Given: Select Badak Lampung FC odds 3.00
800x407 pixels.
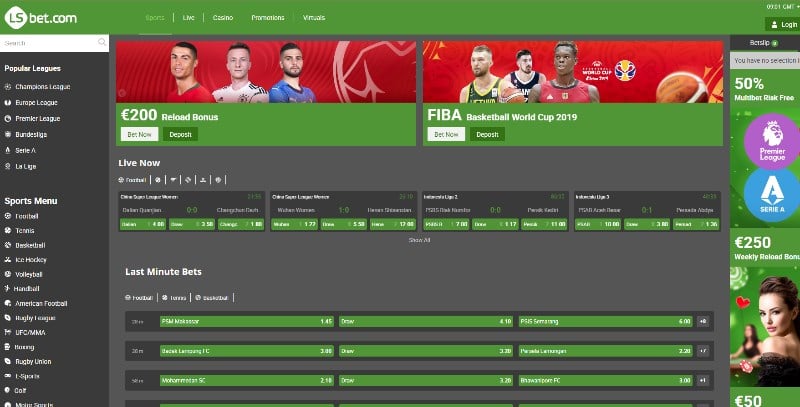Looking at the screenshot, I should click(247, 351).
